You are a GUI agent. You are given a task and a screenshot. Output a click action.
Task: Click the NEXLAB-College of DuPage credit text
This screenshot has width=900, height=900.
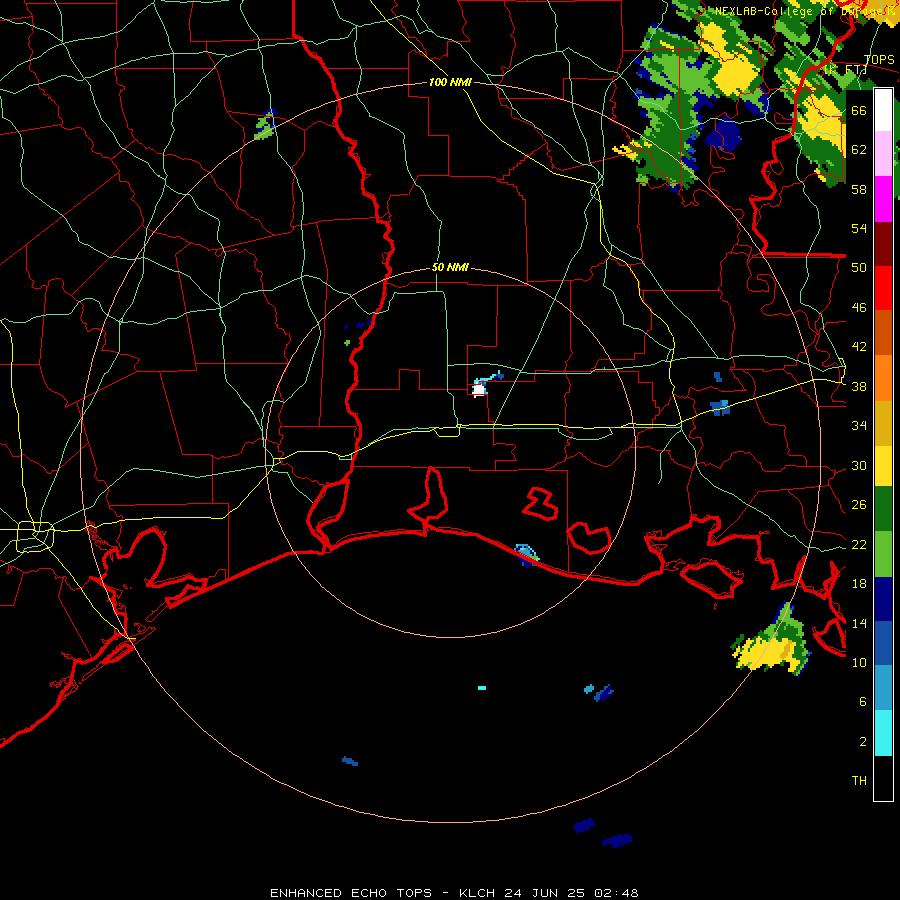(x=806, y=11)
